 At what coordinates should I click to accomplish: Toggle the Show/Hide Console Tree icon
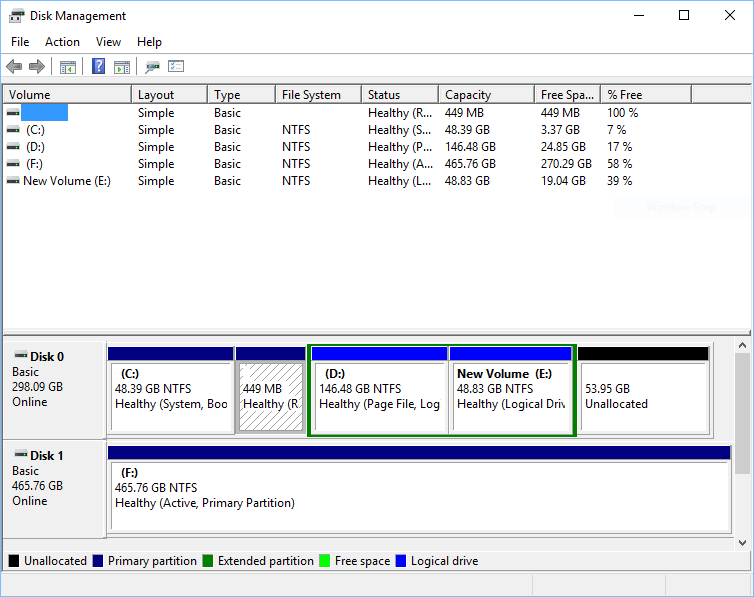(68, 67)
